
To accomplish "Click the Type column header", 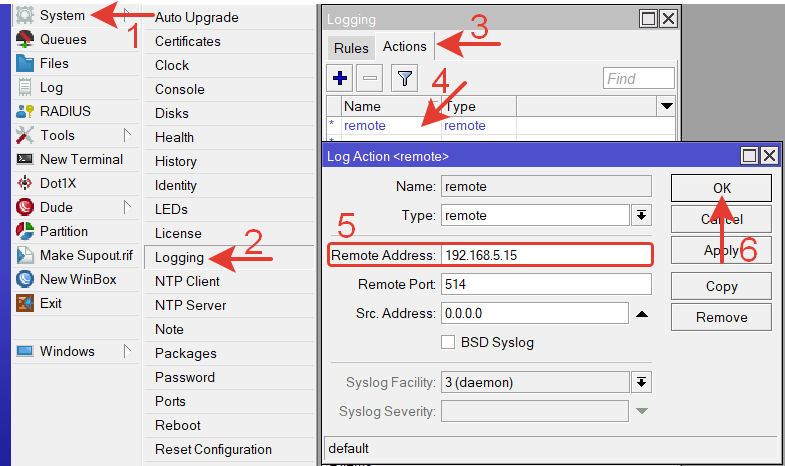I will point(479,106).
